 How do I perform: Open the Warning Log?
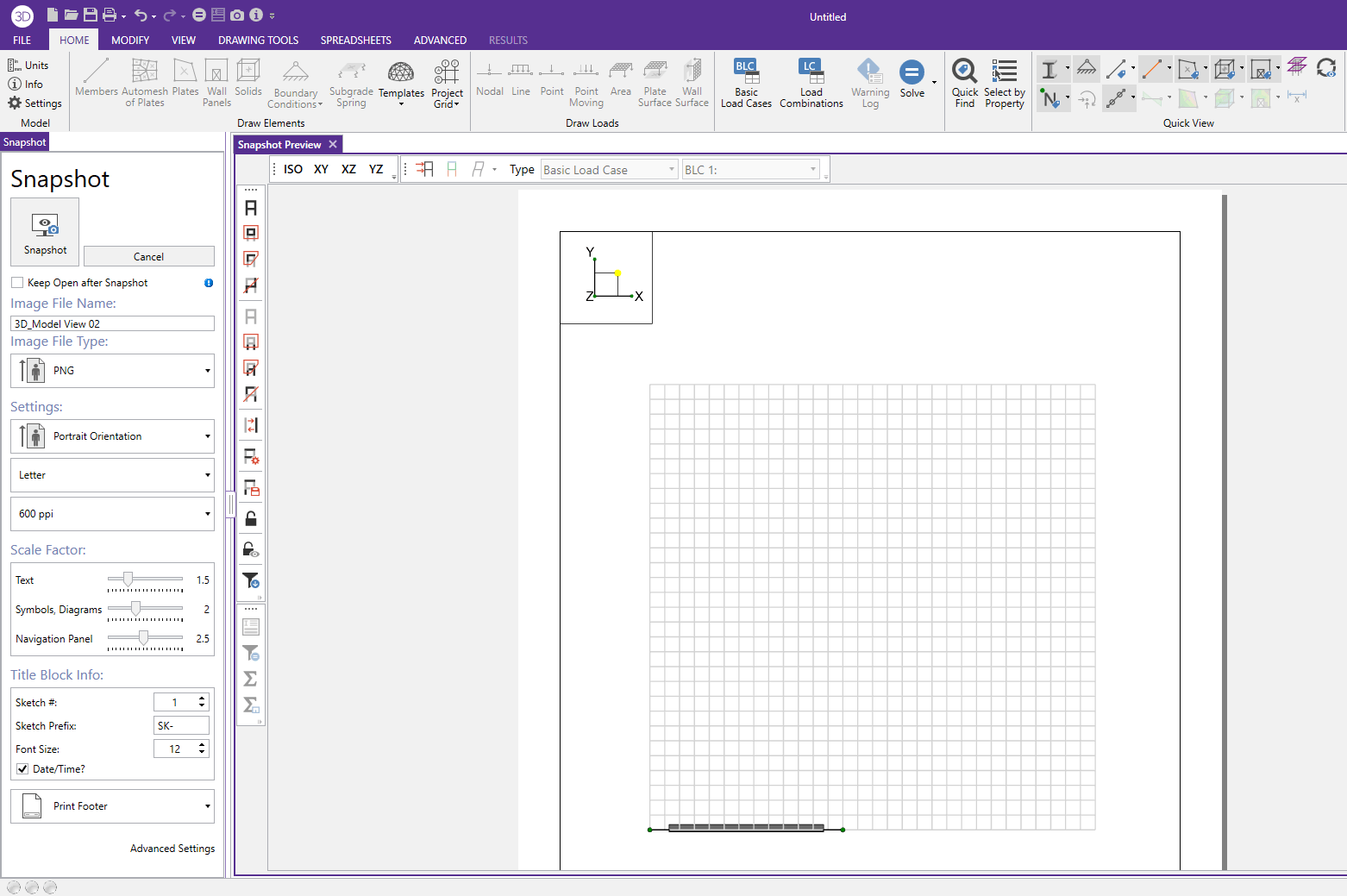coord(870,84)
